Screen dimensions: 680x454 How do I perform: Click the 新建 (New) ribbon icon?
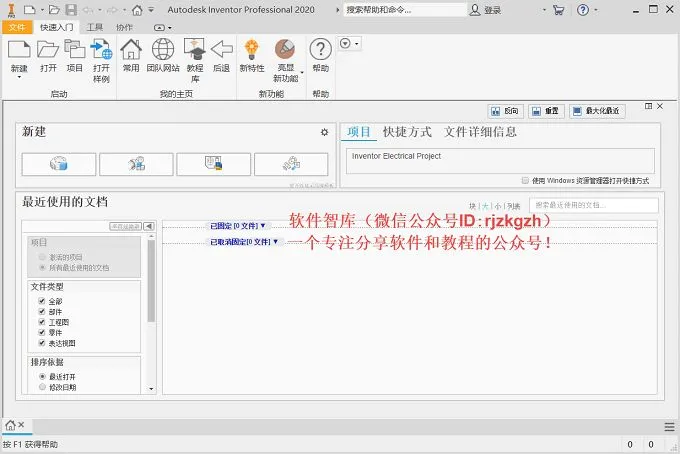pos(19,49)
